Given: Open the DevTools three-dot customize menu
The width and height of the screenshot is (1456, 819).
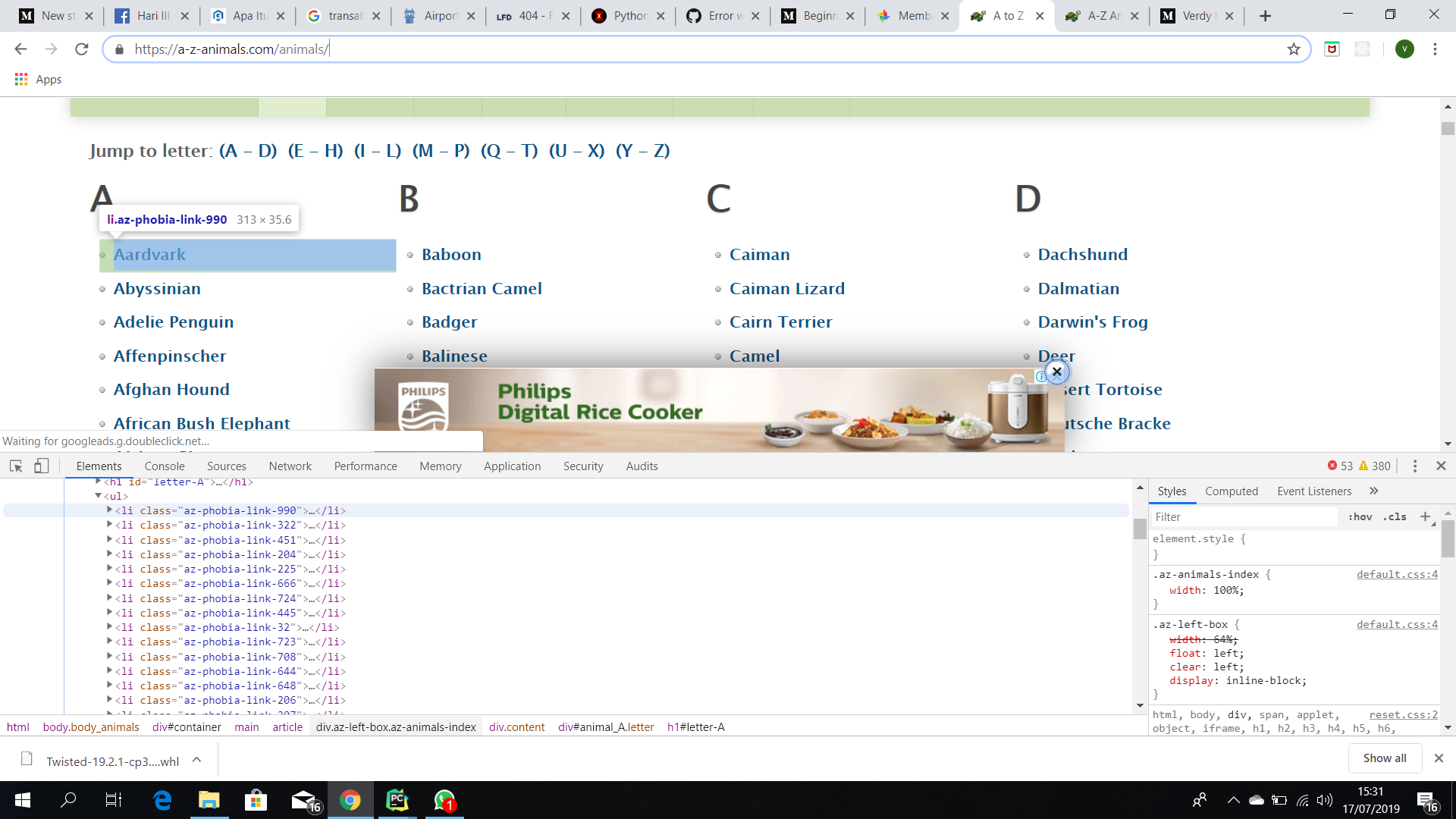Looking at the screenshot, I should (1414, 466).
